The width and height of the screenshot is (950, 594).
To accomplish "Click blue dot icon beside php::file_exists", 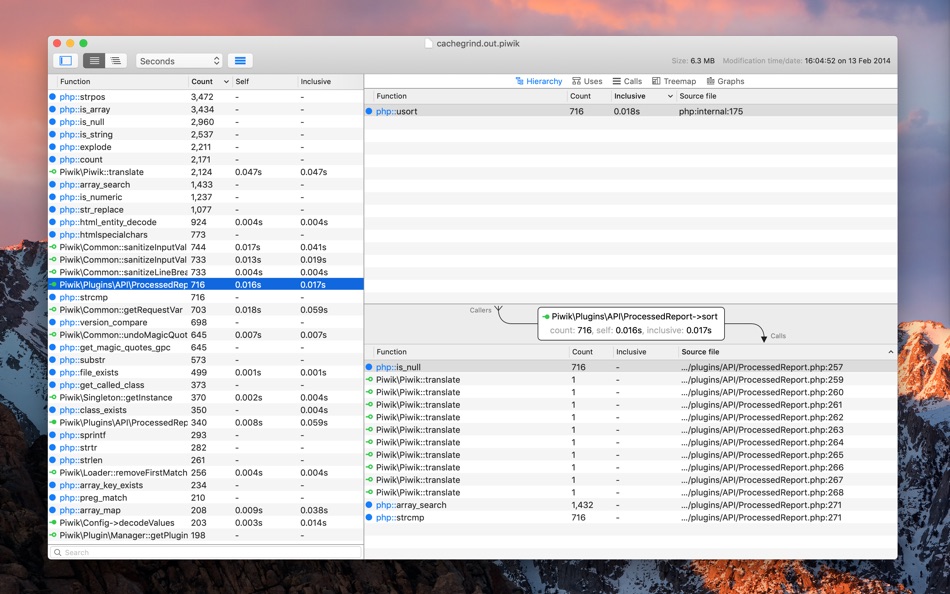I will pos(53,372).
